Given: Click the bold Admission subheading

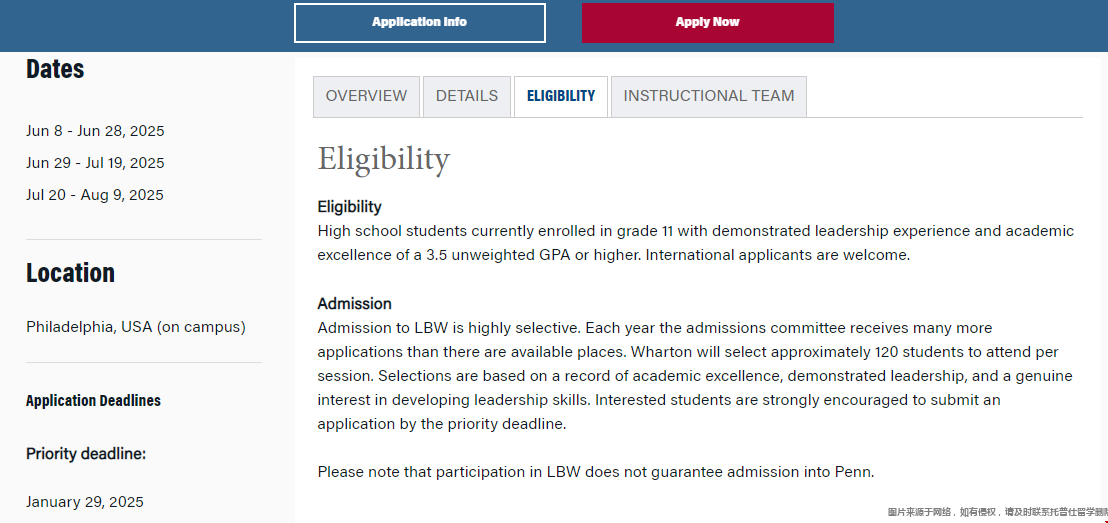Looking at the screenshot, I should (x=354, y=303).
